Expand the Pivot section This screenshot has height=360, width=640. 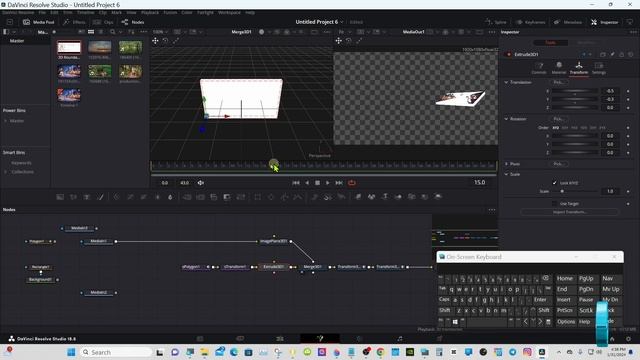pos(507,164)
